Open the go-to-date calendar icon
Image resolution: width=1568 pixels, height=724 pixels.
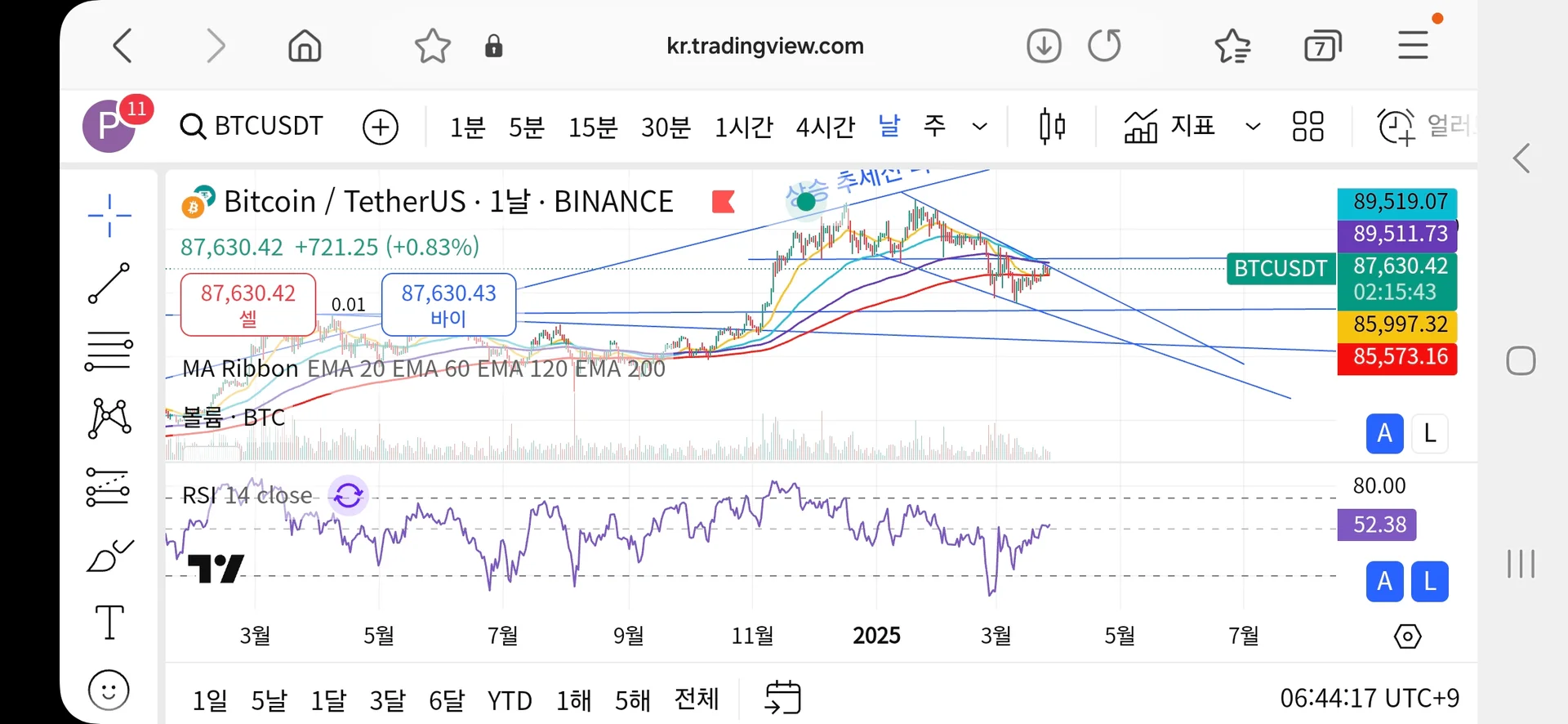(x=782, y=697)
